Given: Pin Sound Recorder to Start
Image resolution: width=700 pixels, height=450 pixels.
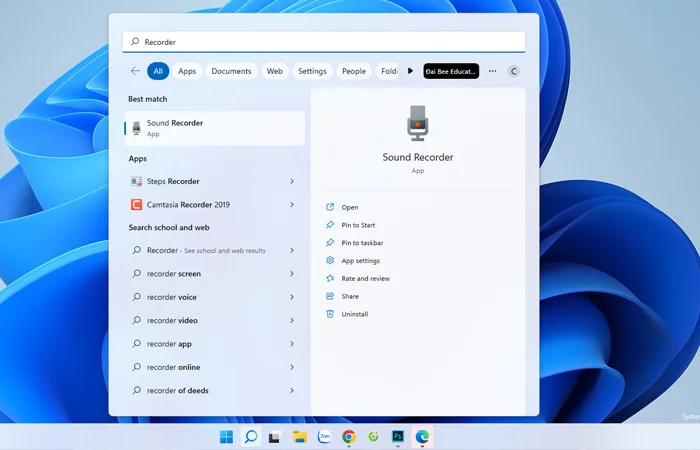Looking at the screenshot, I should [x=358, y=225].
